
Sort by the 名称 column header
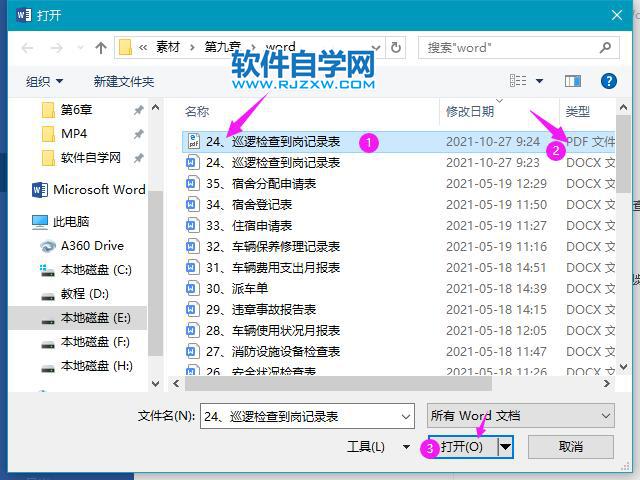pyautogui.click(x=197, y=111)
